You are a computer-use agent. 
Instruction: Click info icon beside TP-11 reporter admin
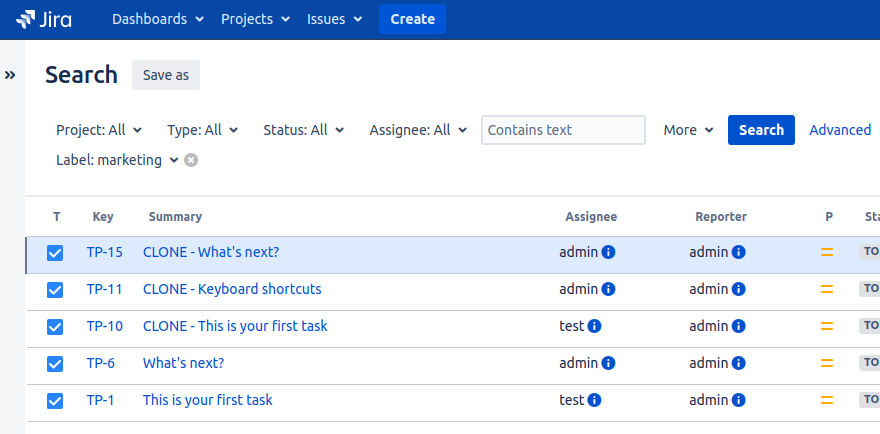(738, 290)
